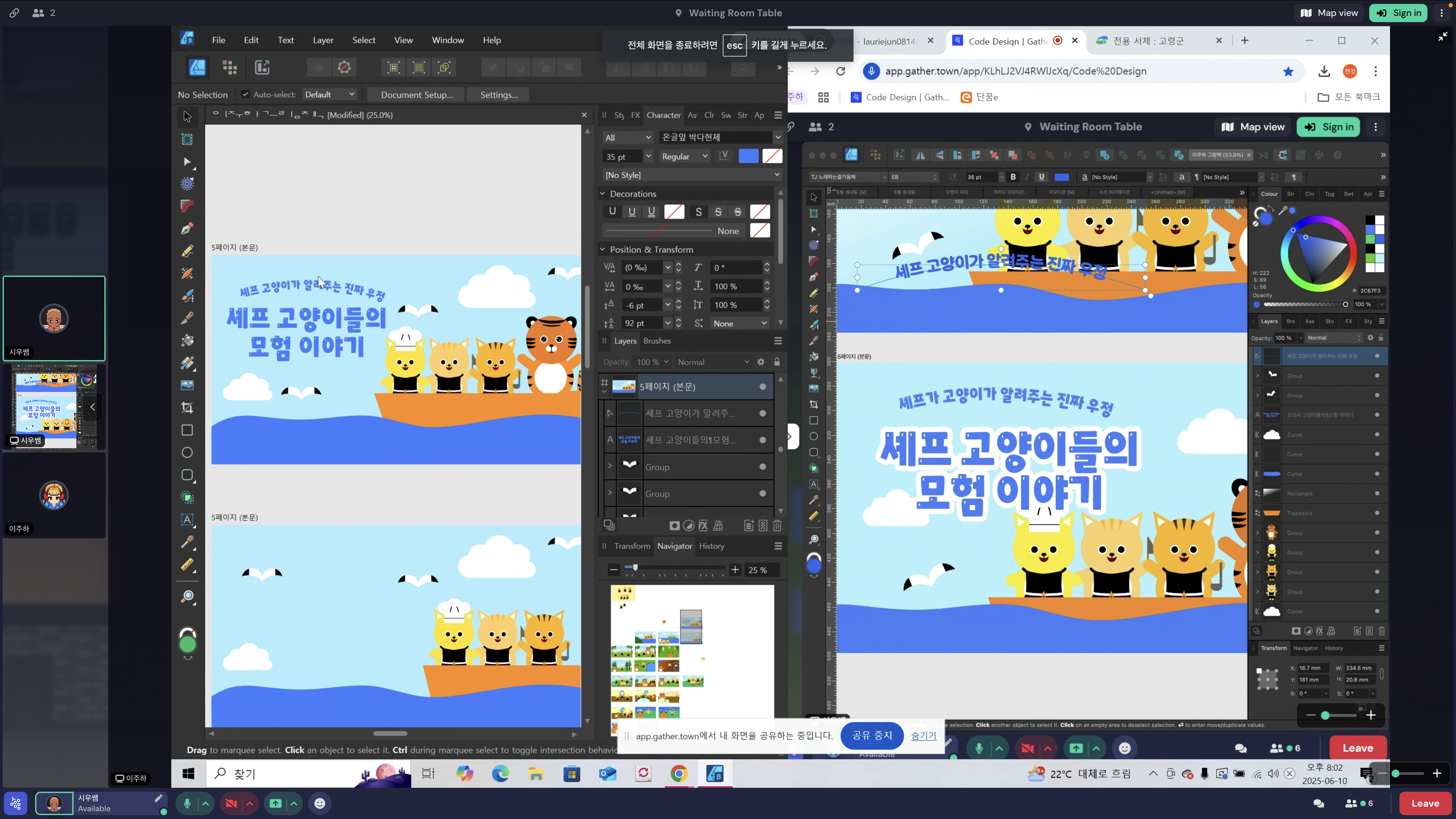The image size is (1456, 819).
Task: Open the Auto-select Default dropdown
Action: pyautogui.click(x=330, y=94)
